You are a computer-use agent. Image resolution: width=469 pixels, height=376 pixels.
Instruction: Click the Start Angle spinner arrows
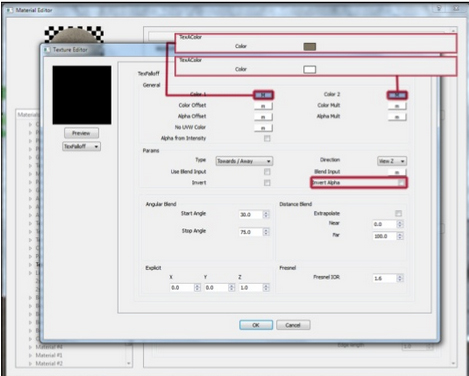(266, 214)
